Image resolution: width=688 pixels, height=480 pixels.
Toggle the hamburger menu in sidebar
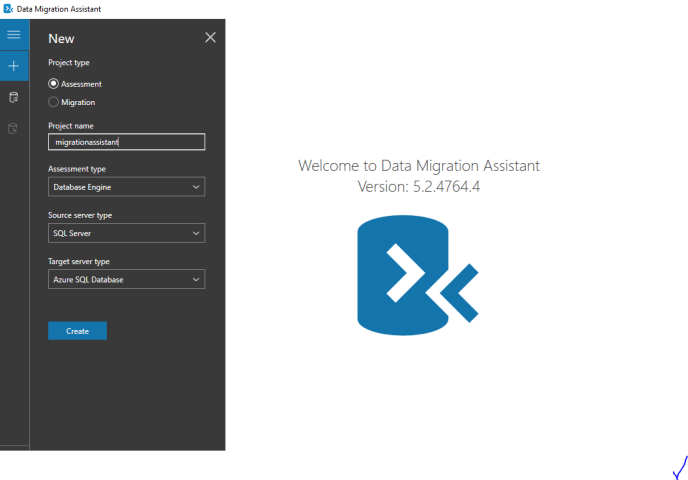click(x=14, y=35)
